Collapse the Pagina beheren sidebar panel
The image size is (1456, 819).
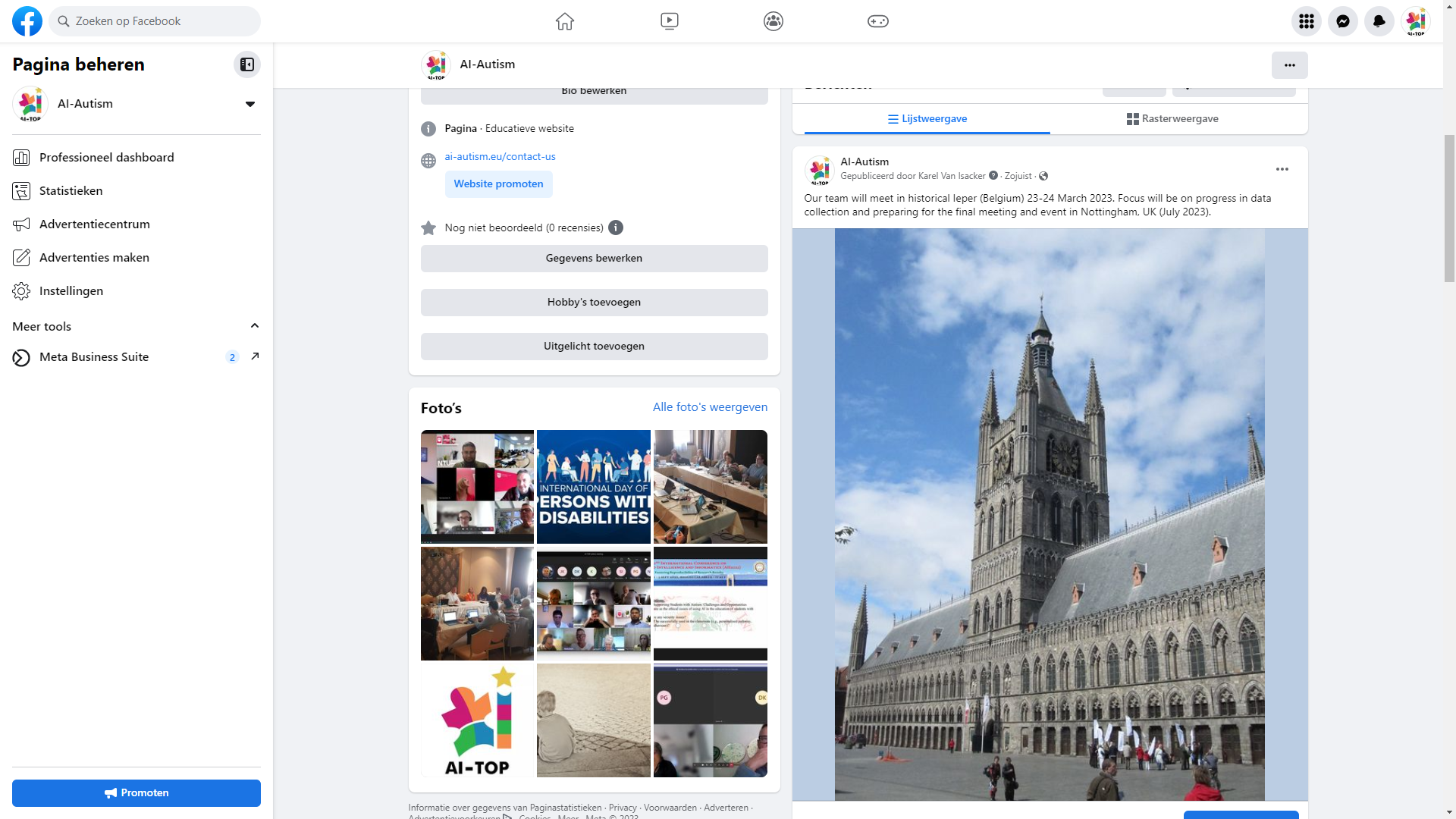click(247, 64)
